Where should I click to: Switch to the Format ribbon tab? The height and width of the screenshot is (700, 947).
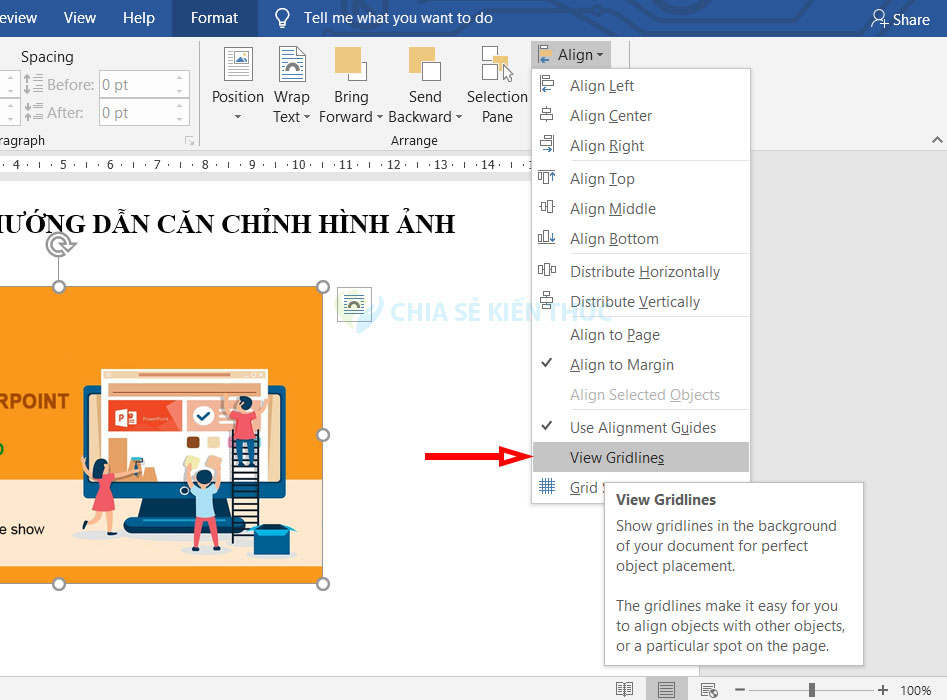click(x=213, y=17)
